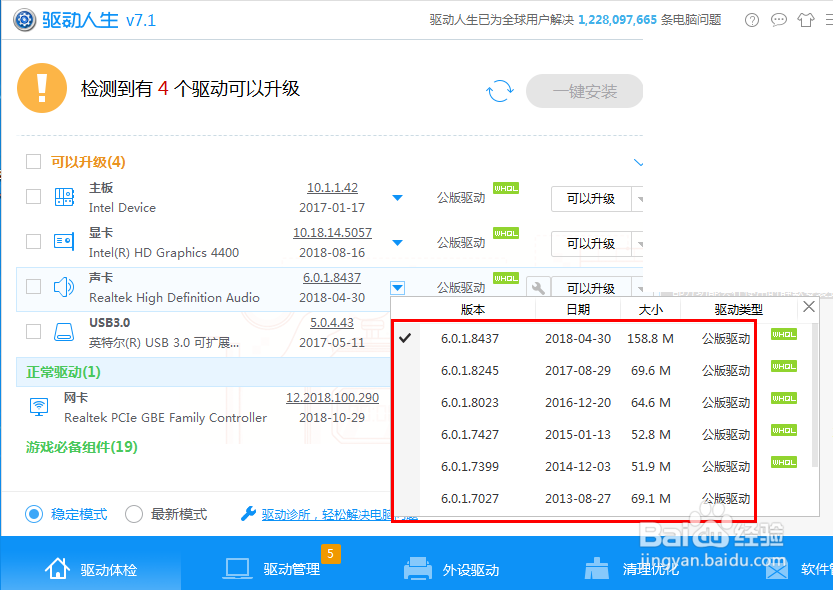This screenshot has width=833, height=590.
Task: Collapse 正常驱动(1) section header
Action: (x=203, y=372)
